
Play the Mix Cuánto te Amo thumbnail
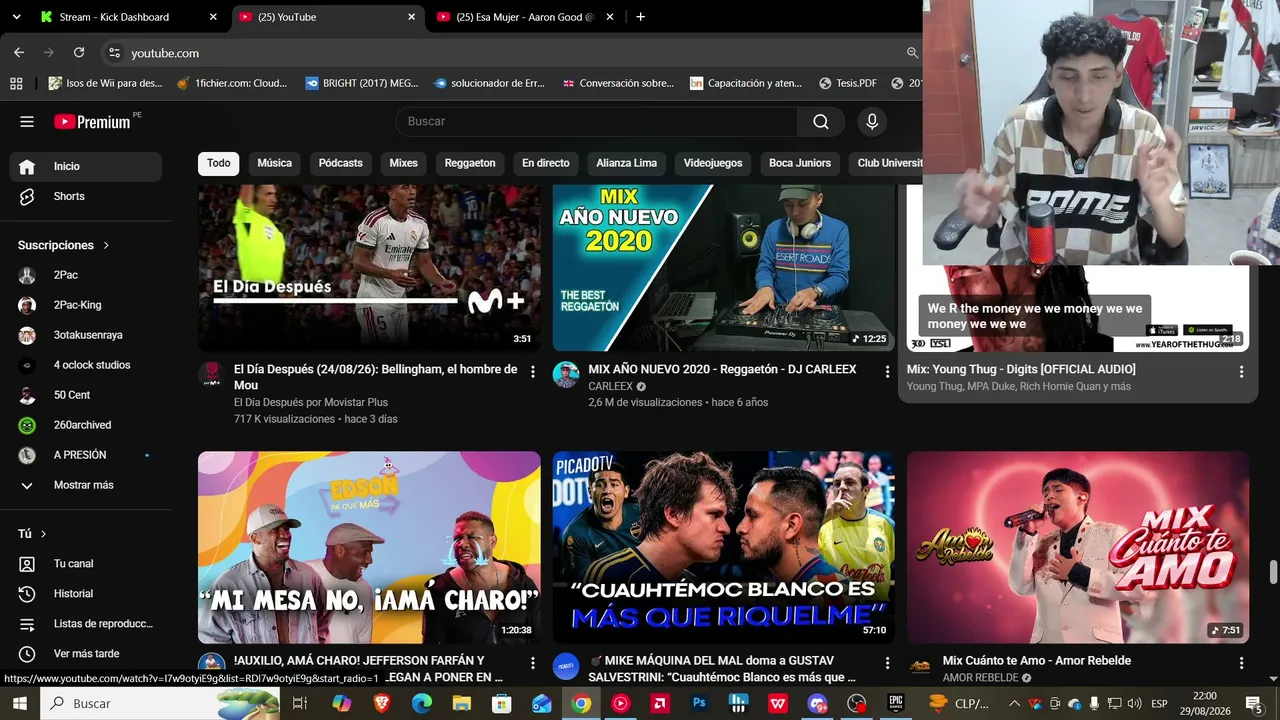coord(1078,548)
